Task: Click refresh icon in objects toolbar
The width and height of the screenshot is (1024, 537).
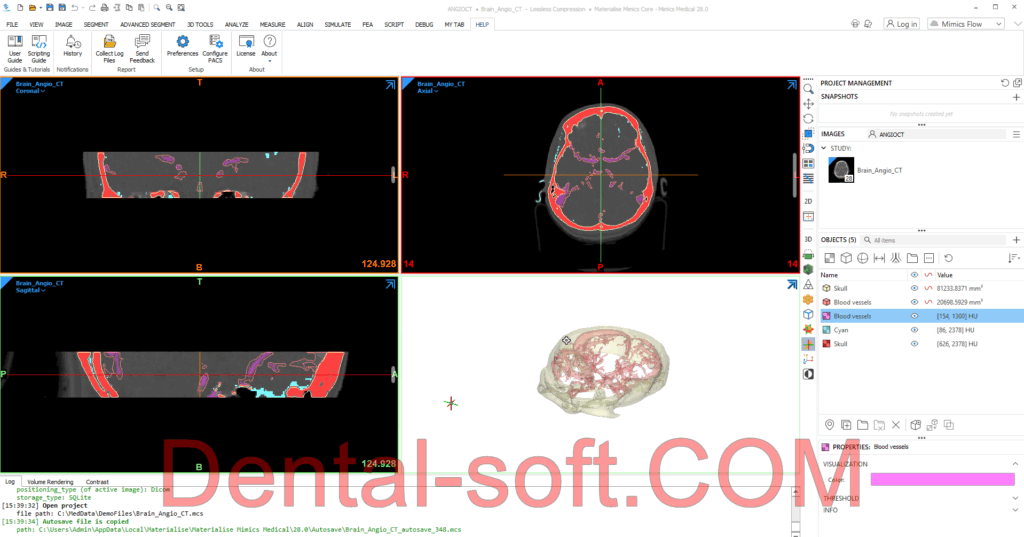Action: 948,258
